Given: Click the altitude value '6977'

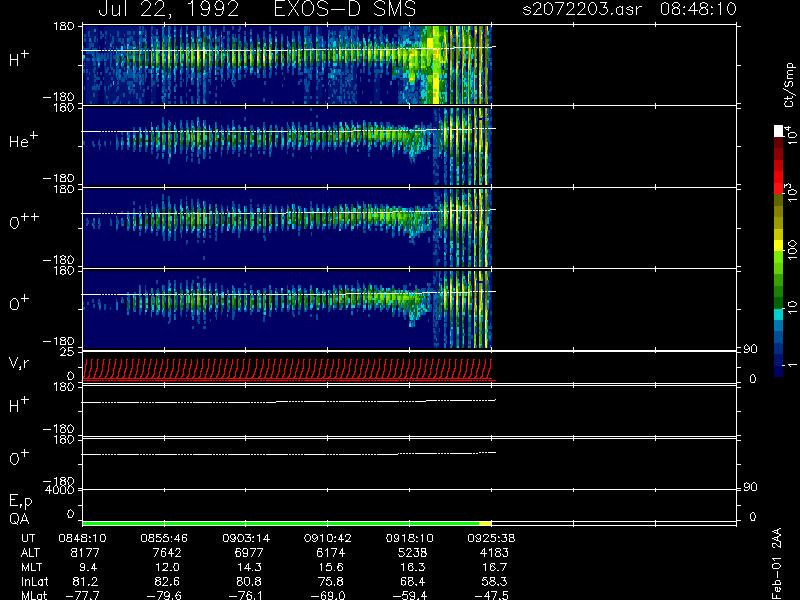Looking at the screenshot, I should click(x=249, y=553).
